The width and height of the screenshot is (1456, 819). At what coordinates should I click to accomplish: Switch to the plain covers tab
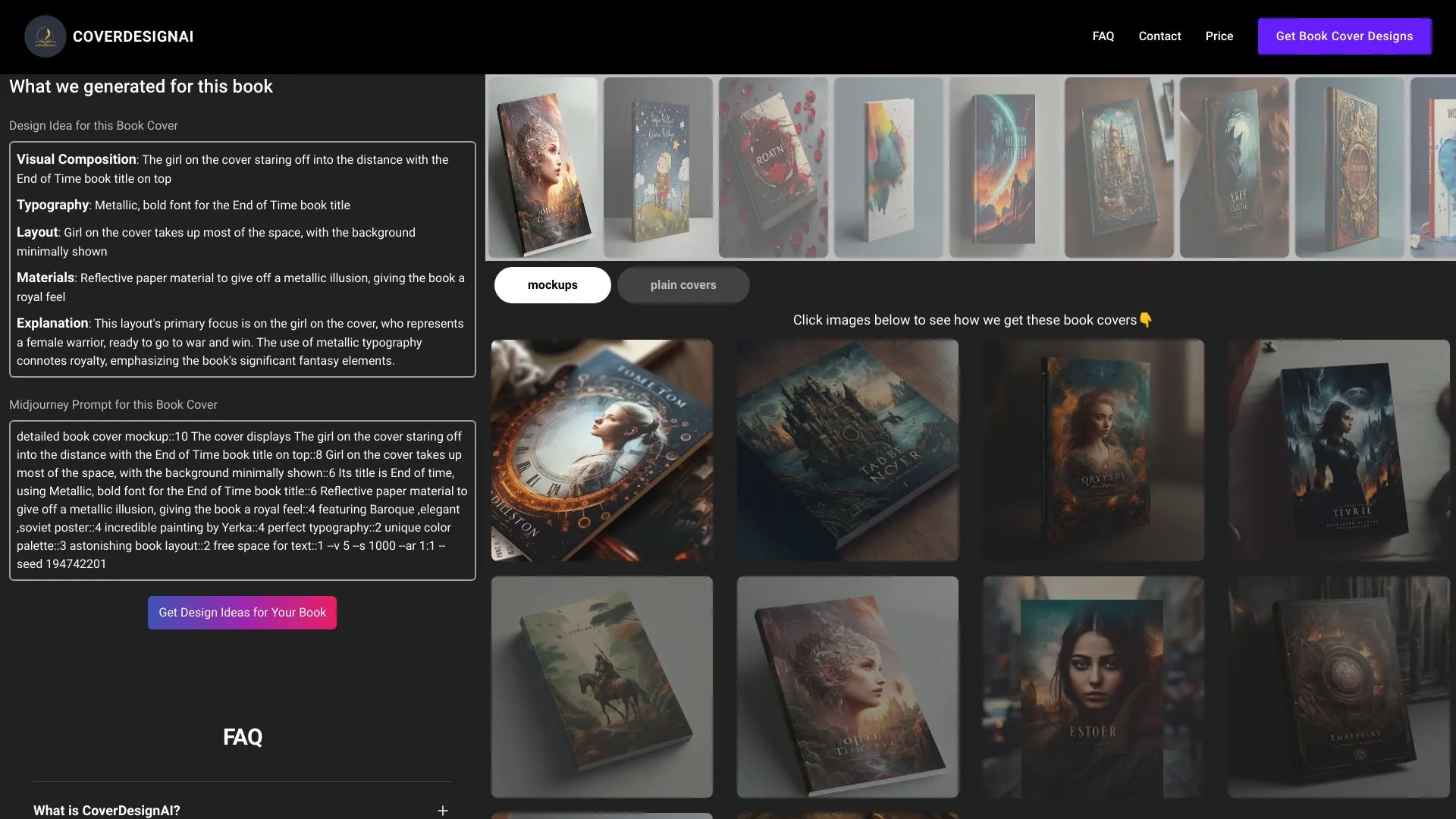pyautogui.click(x=682, y=284)
